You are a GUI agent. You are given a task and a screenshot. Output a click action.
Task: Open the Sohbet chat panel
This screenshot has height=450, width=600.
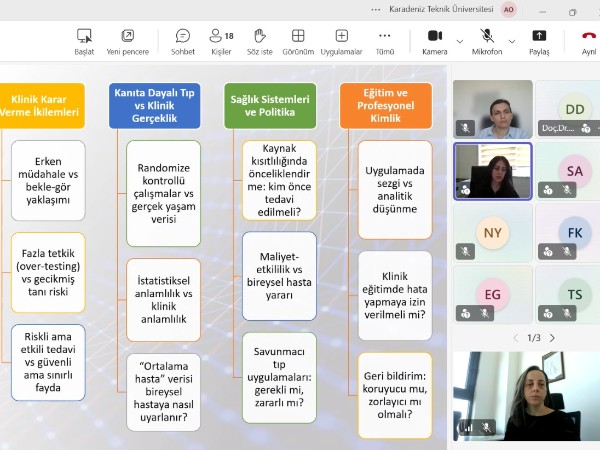[183, 37]
